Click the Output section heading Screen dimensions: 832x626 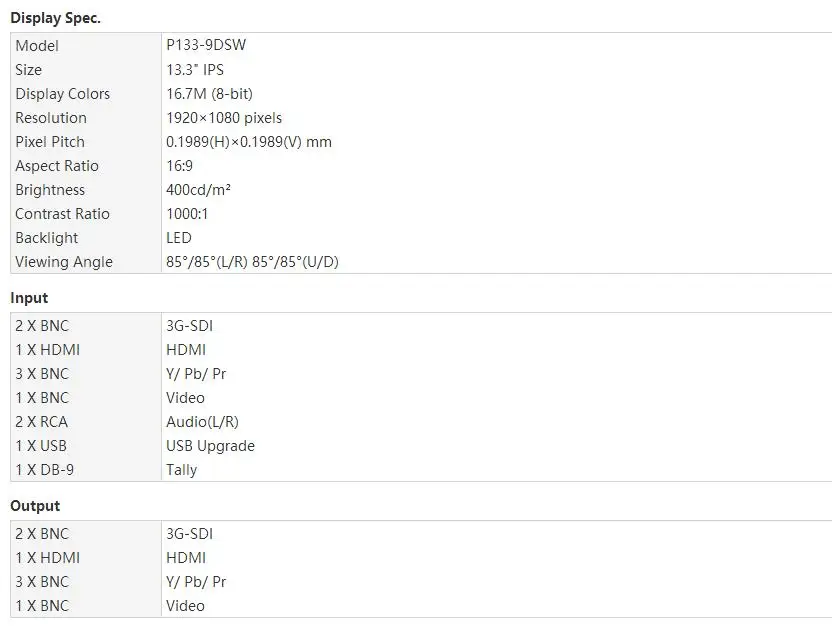point(35,506)
